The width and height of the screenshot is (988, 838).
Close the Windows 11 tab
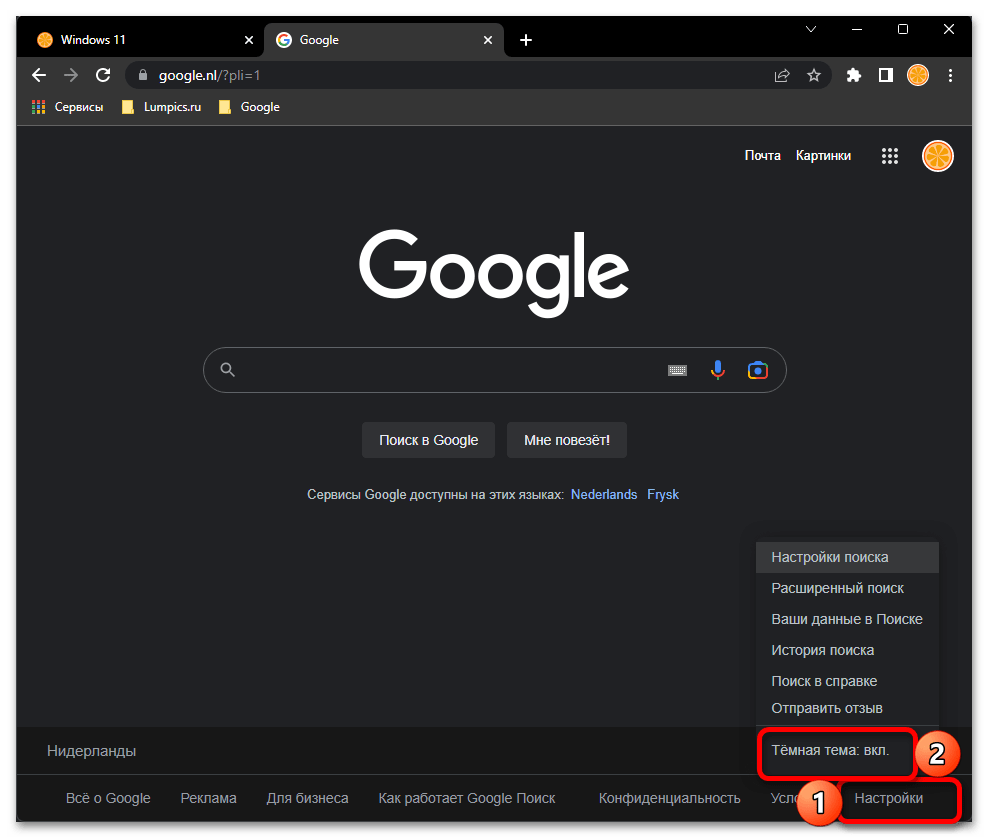pos(249,40)
